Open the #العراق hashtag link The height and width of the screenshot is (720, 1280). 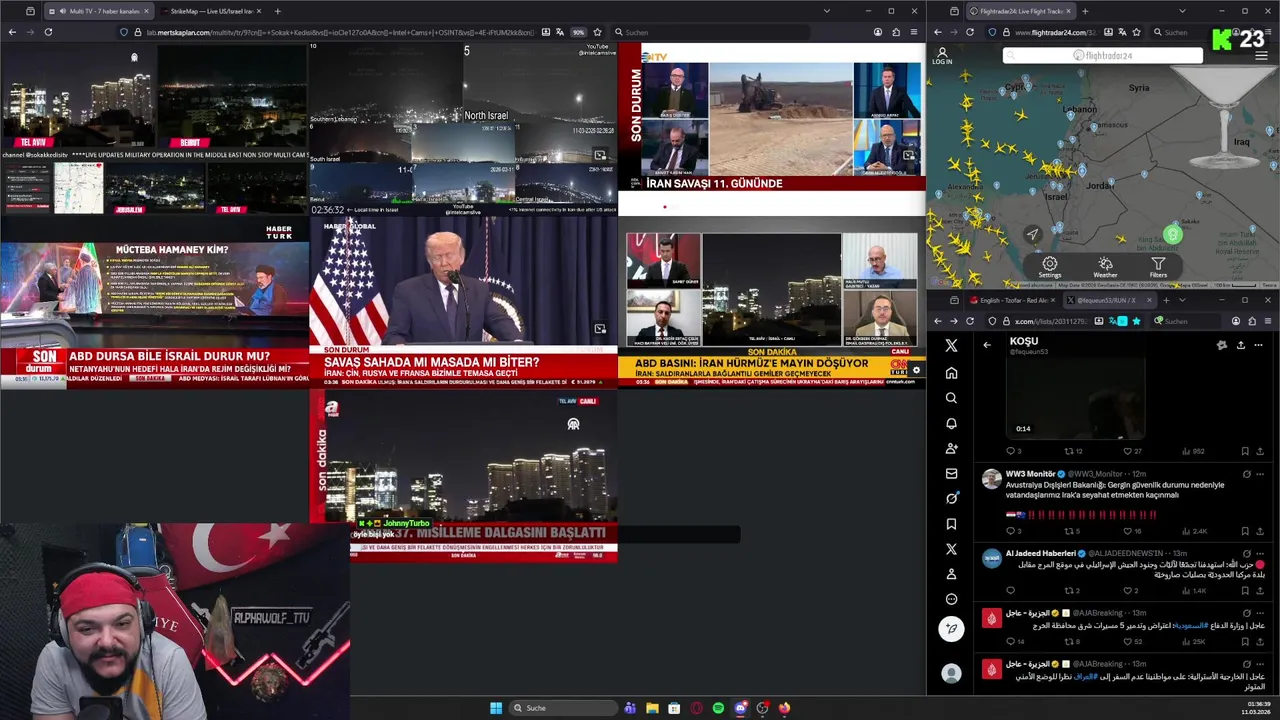[x=1085, y=676]
